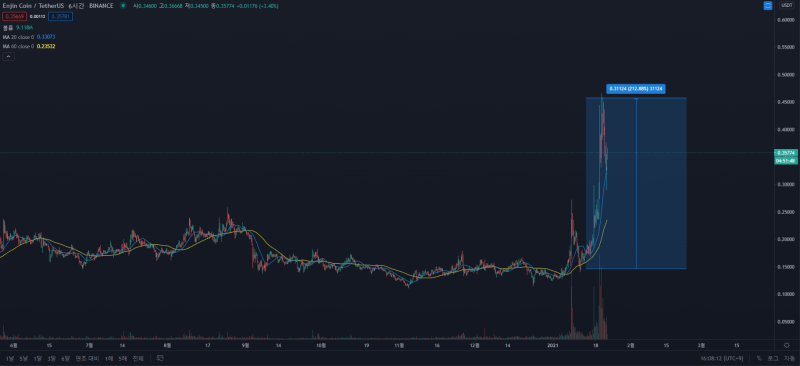Select the 연초대비 (YTD) range
Screen dimensions: 800x366
(88, 358)
